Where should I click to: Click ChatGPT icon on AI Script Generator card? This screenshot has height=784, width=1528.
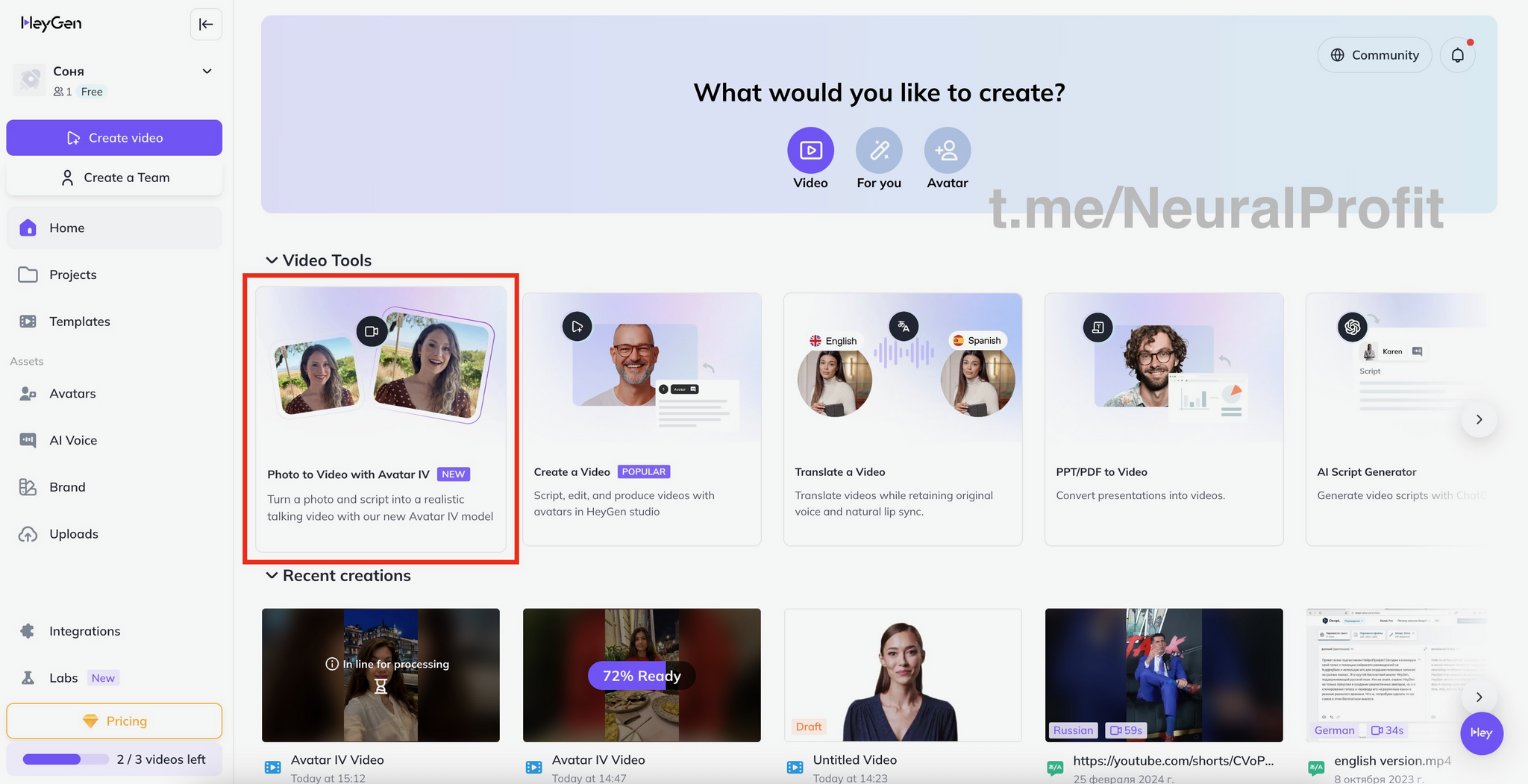coord(1352,327)
